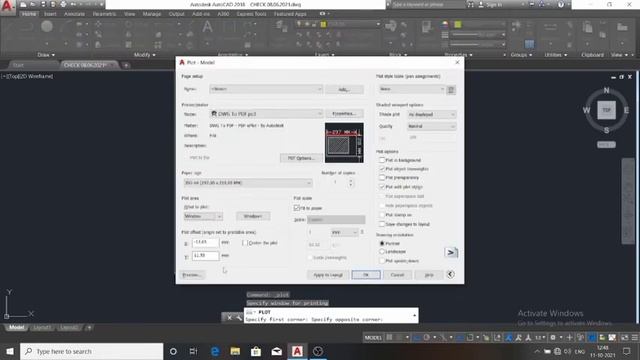
Task: Open the plot Scale custom dropdown
Action: [336, 220]
